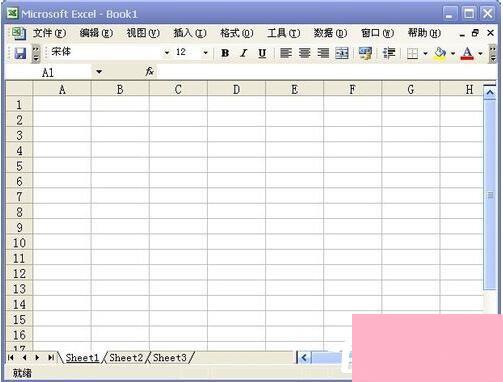Click the Save disk icon

[x=20, y=53]
